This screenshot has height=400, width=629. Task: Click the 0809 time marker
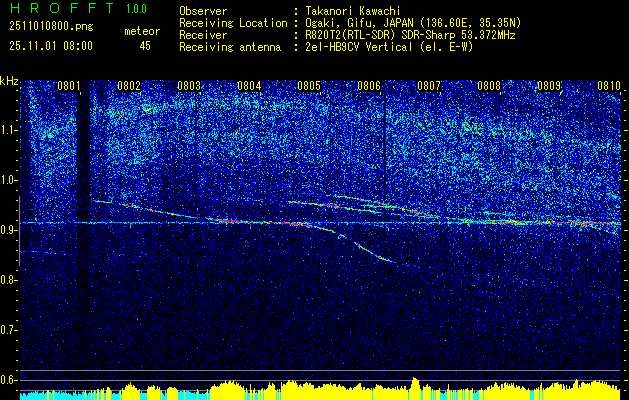click(549, 86)
